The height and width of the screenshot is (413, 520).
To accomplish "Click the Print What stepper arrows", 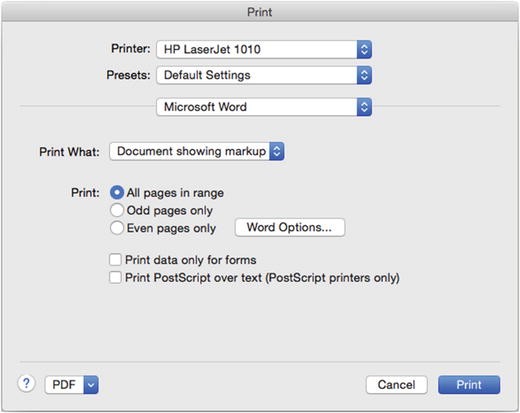I will [x=277, y=151].
